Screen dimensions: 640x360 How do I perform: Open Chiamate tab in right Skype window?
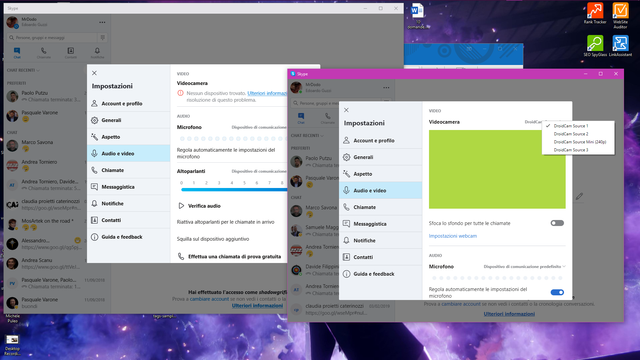(x=328, y=118)
